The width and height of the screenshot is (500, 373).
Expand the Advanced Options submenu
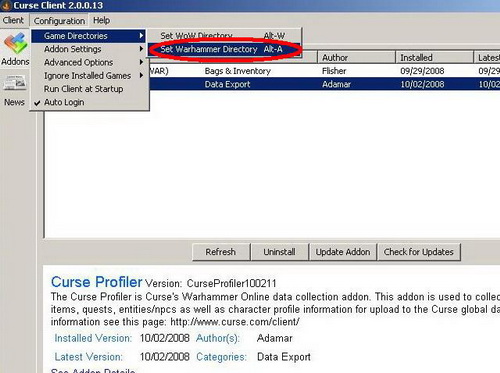tap(88, 62)
